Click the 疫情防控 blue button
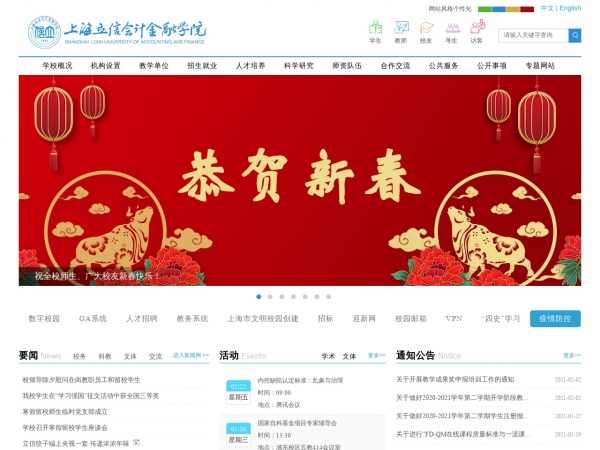 coord(555,319)
